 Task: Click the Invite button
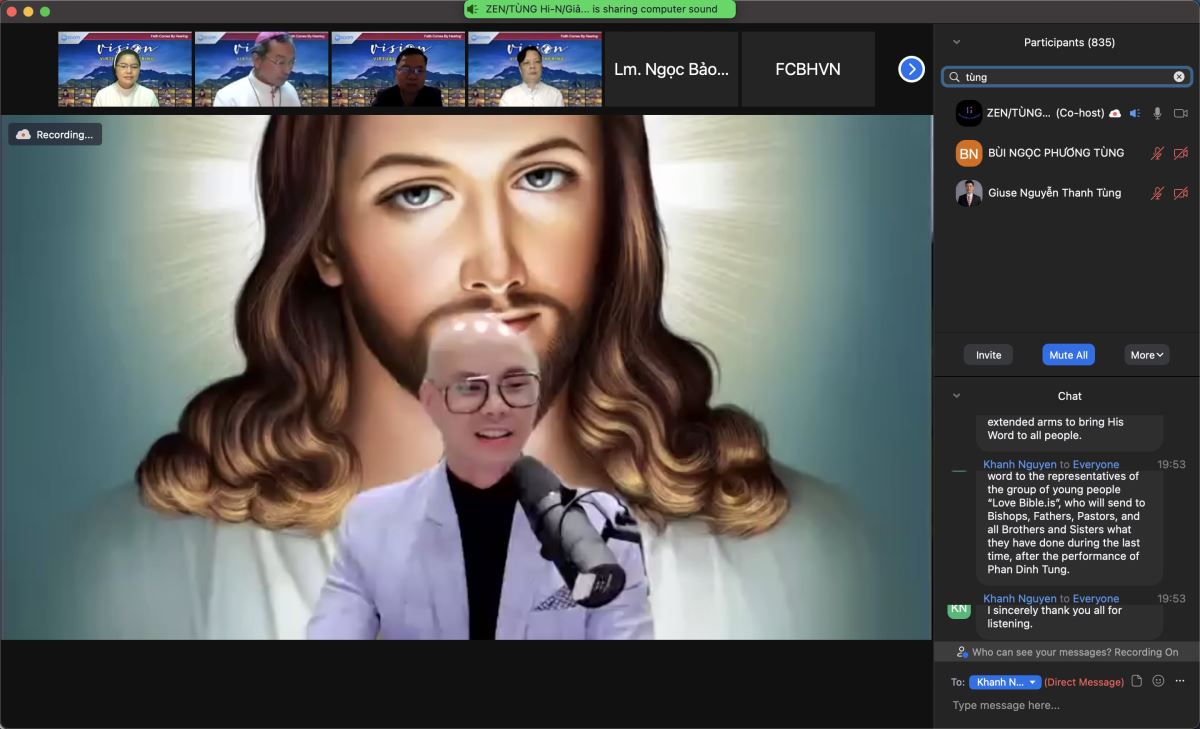[988, 355]
